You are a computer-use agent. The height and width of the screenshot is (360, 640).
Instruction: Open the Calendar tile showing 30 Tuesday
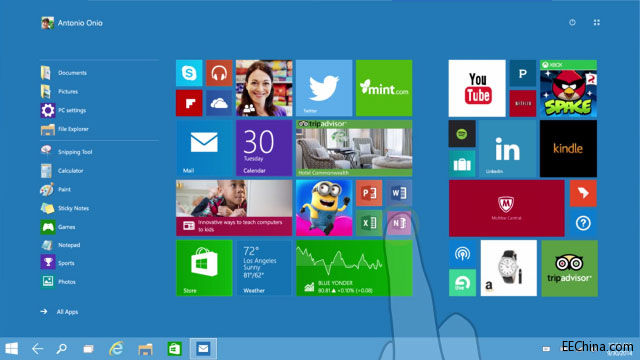pyautogui.click(x=264, y=148)
